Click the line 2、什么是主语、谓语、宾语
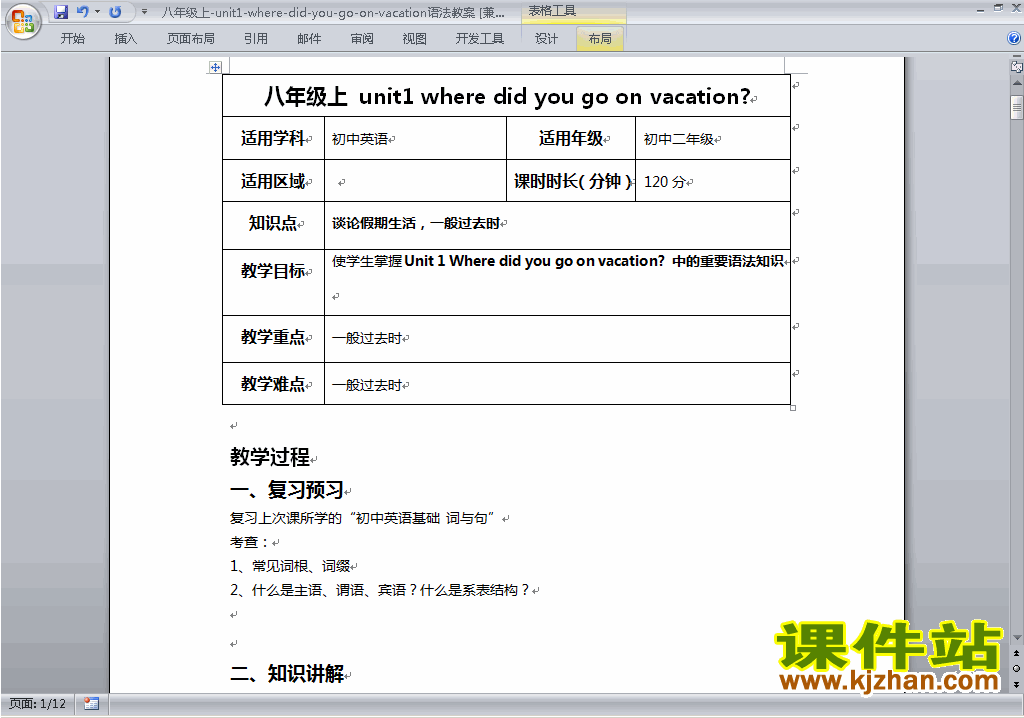This screenshot has height=718, width=1024. point(380,591)
